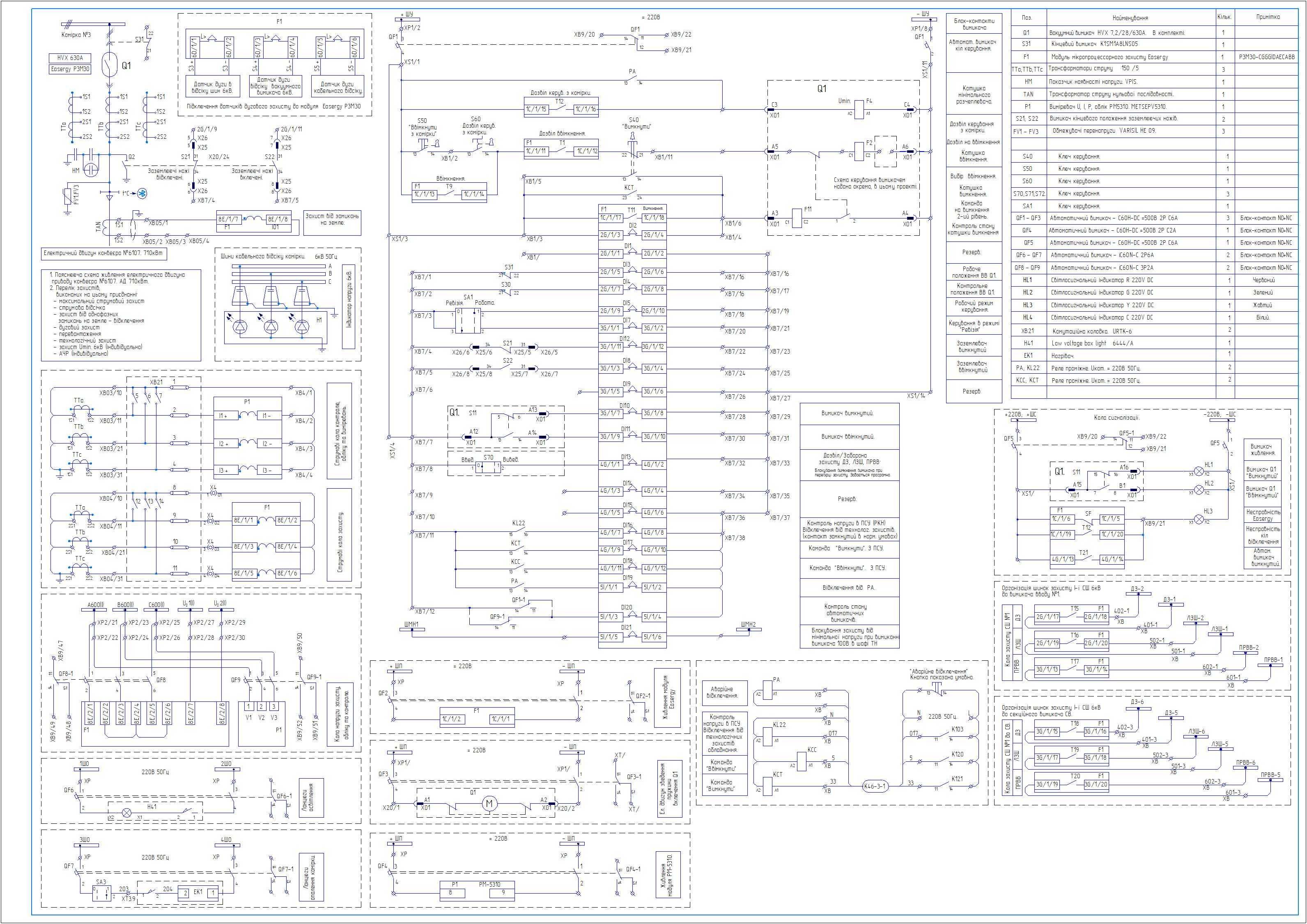This screenshot has width=1307, height=924.
Task: Click 'Датчик дуги кабельного відсіку.' box
Action: tap(338, 87)
